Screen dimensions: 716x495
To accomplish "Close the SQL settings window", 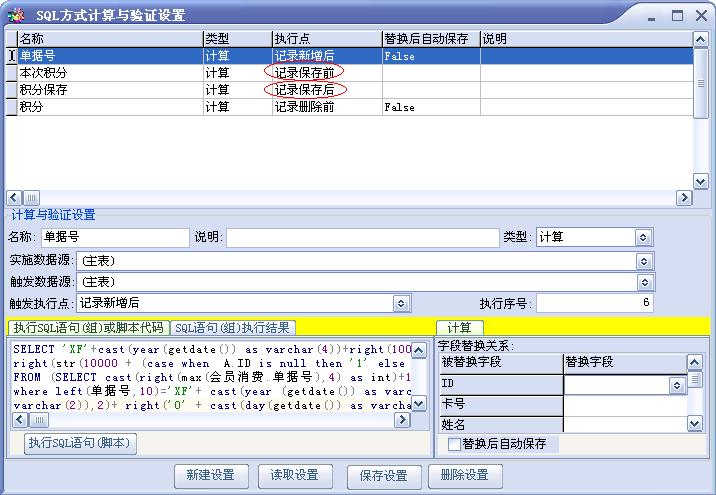I will point(701,16).
